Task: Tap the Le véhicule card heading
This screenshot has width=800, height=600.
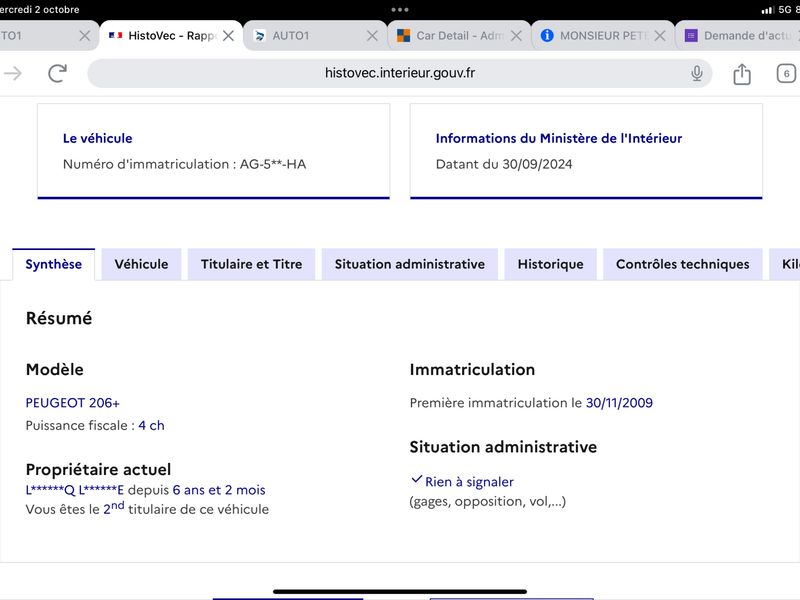Action: [x=97, y=138]
